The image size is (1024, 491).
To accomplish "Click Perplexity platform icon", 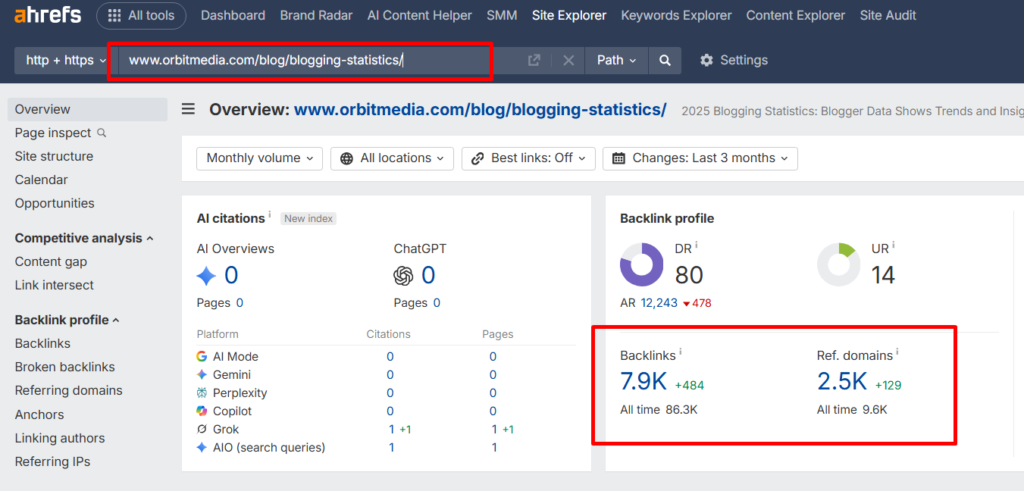I will (202, 393).
